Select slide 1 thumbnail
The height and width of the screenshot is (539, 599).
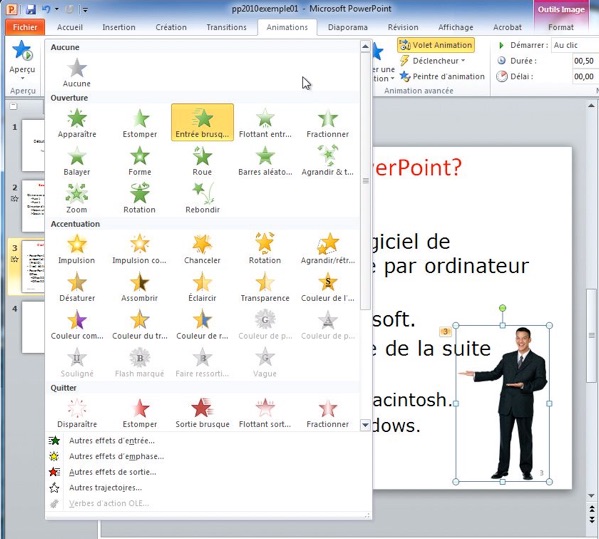pos(33,145)
